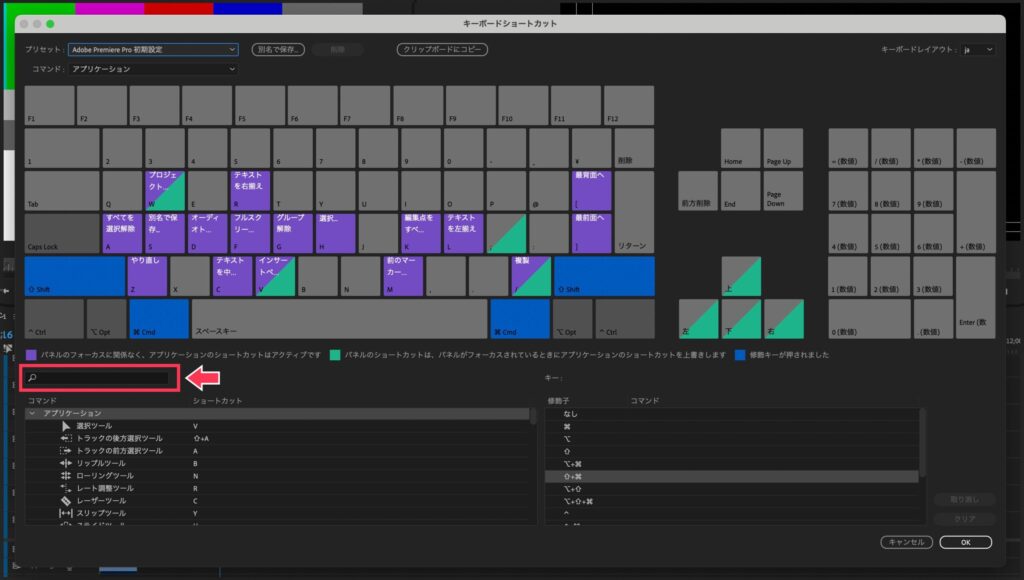Open the keyboard layout dropdown showing ja
Screen dimensions: 1024x580
pos(978,49)
